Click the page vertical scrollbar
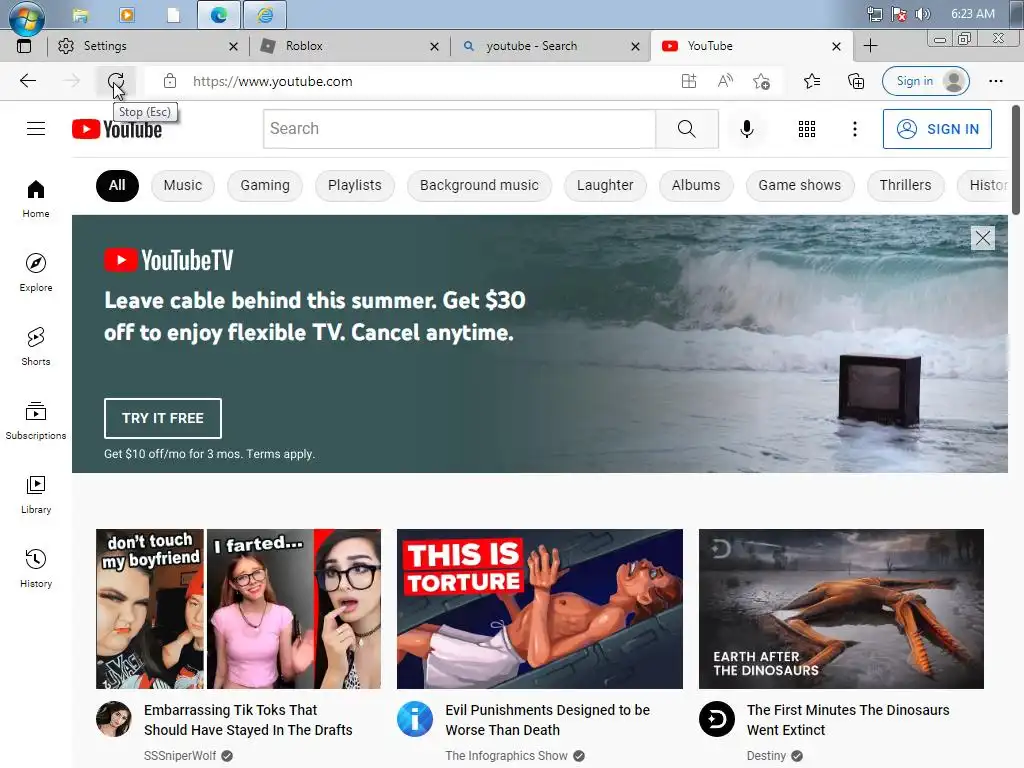The height and width of the screenshot is (768, 1024). coord(1016,160)
